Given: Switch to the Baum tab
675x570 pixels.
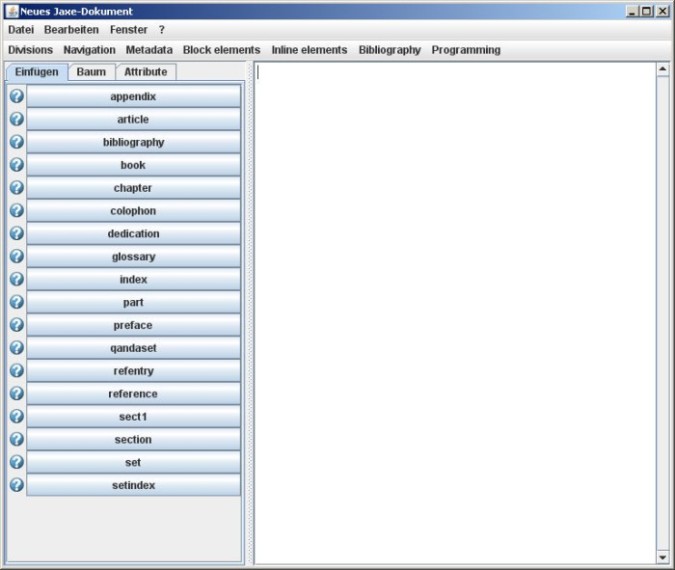Looking at the screenshot, I should tap(91, 72).
